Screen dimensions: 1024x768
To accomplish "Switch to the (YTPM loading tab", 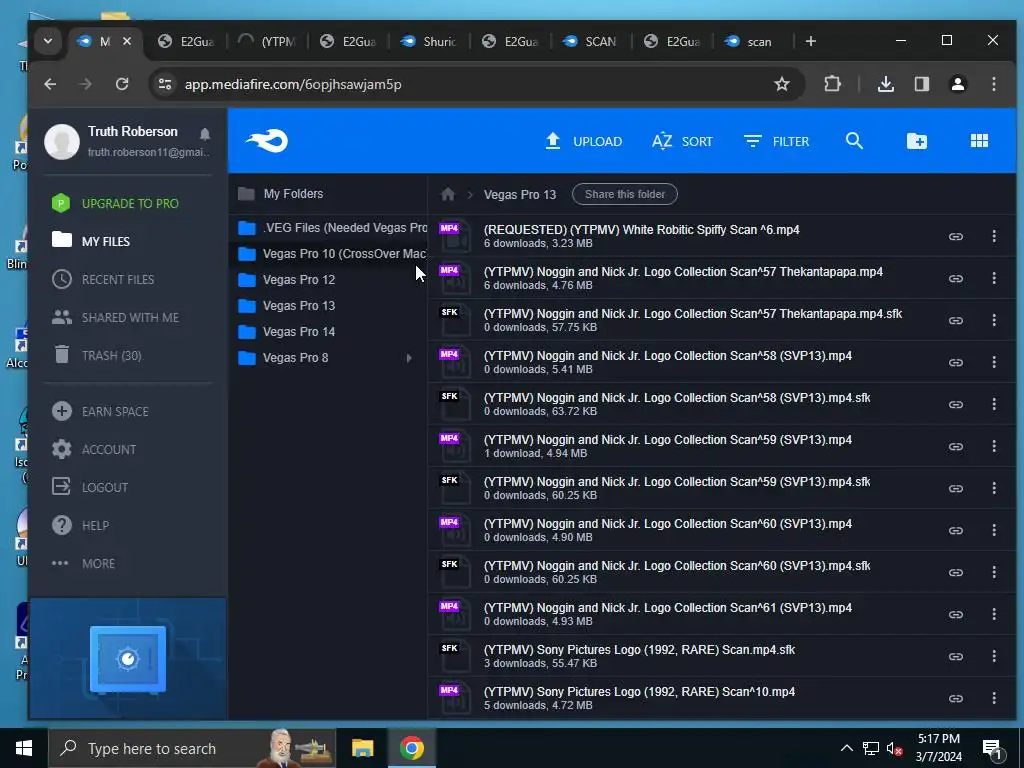I will 266,41.
